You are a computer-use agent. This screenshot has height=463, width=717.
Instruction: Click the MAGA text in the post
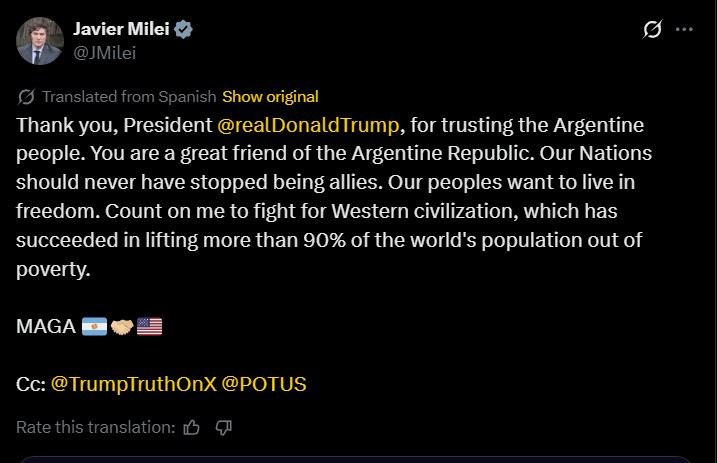45,327
